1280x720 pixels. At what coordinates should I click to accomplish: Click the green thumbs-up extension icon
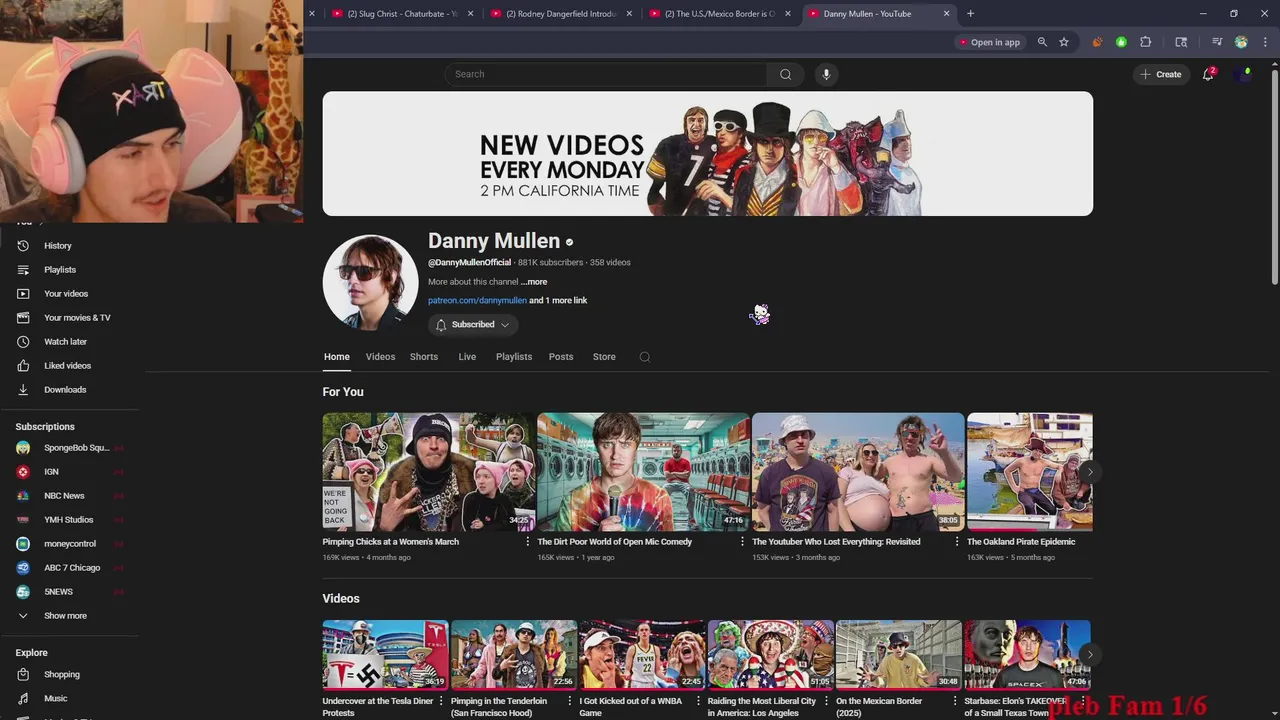(1121, 42)
